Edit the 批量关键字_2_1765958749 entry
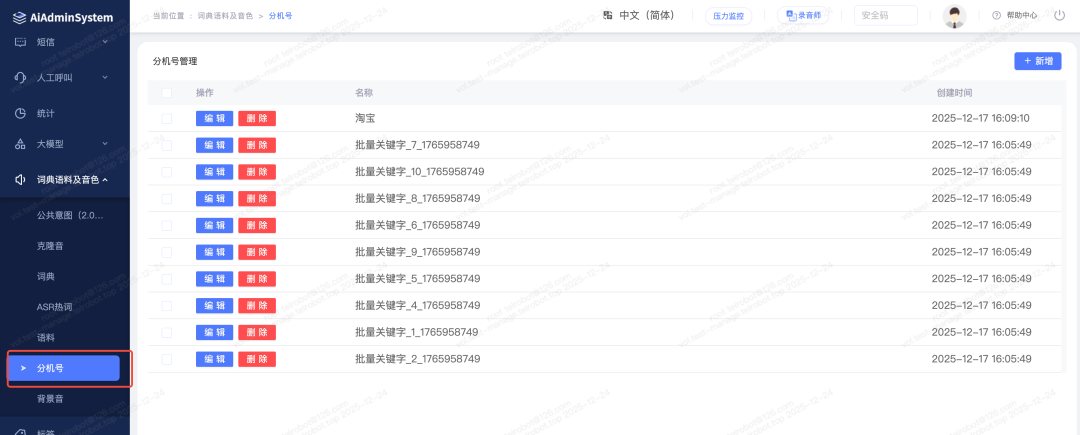This screenshot has height=435, width=1080. 214,359
